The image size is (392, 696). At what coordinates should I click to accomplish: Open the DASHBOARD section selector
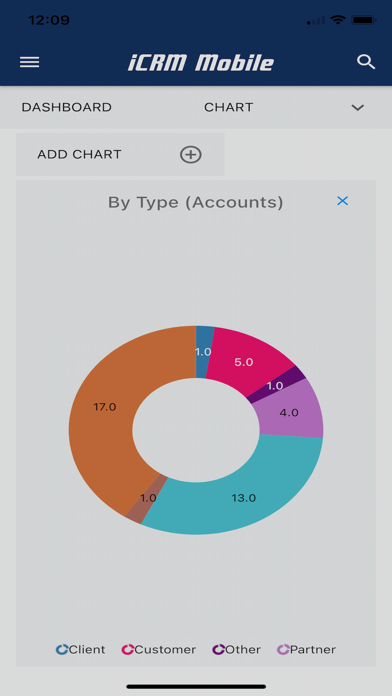click(67, 107)
